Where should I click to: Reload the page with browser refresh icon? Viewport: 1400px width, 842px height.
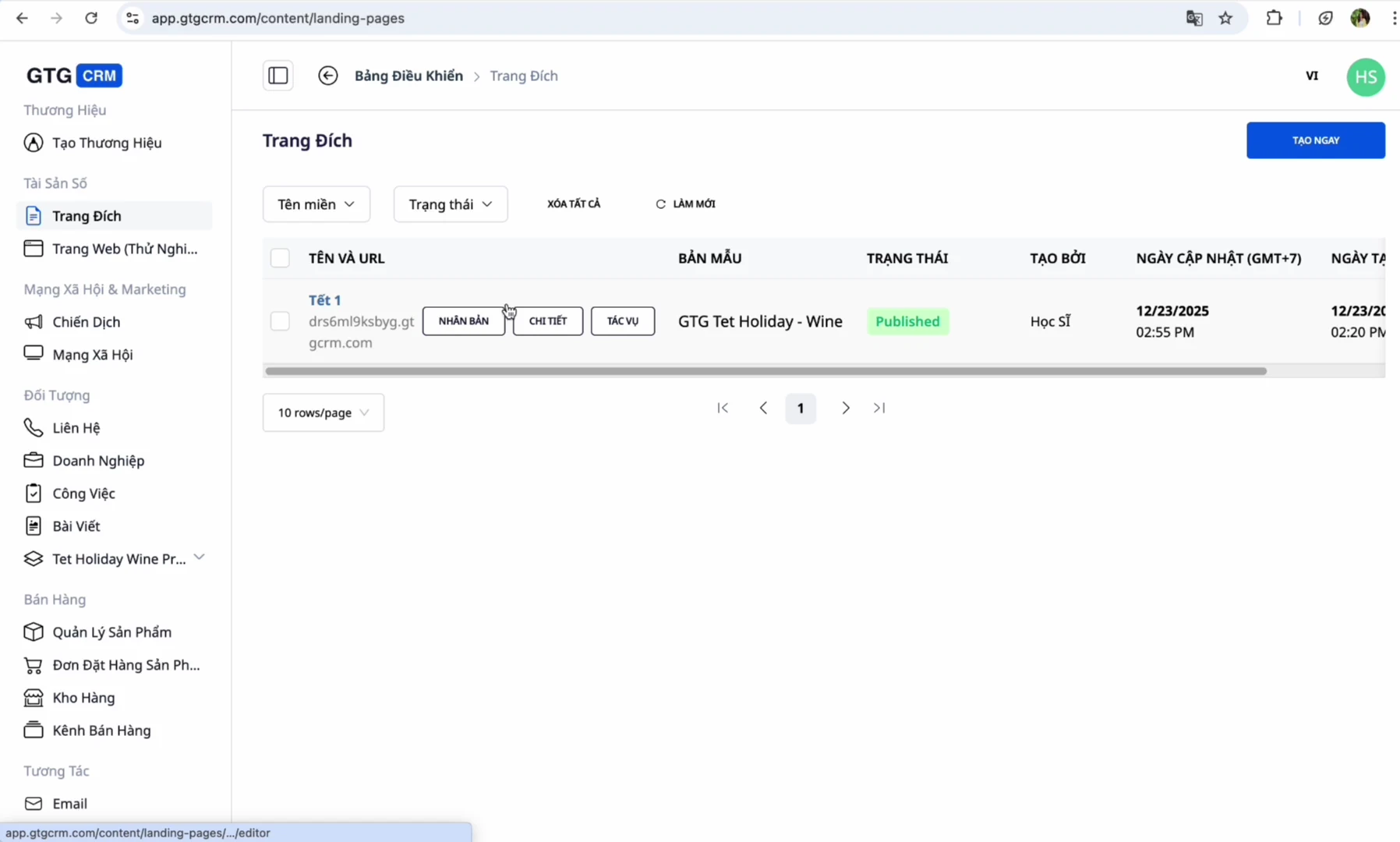91,18
